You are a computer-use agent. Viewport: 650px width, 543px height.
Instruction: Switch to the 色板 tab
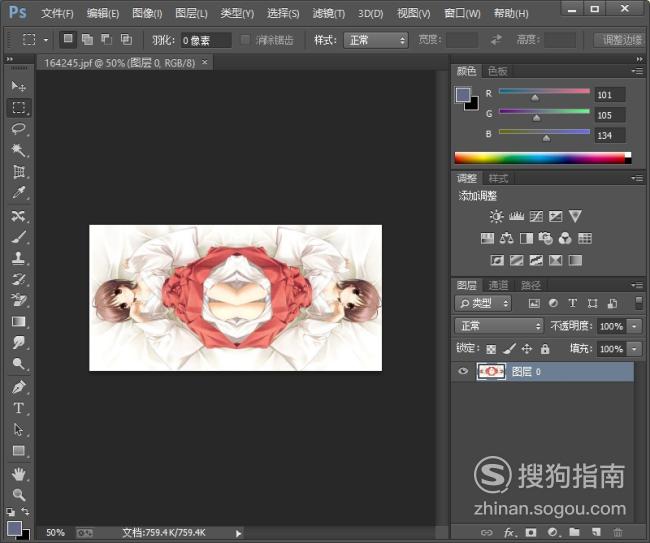coord(497,71)
